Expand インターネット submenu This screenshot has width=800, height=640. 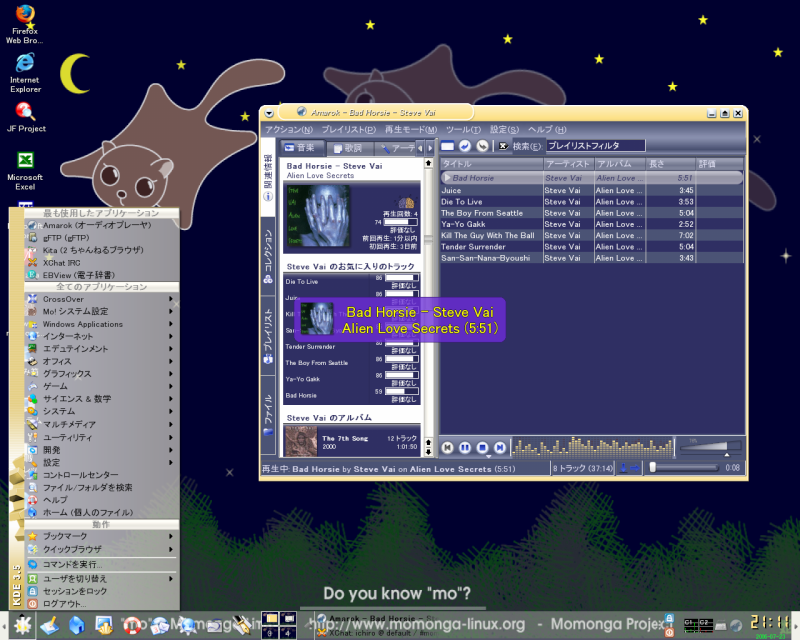point(102,336)
